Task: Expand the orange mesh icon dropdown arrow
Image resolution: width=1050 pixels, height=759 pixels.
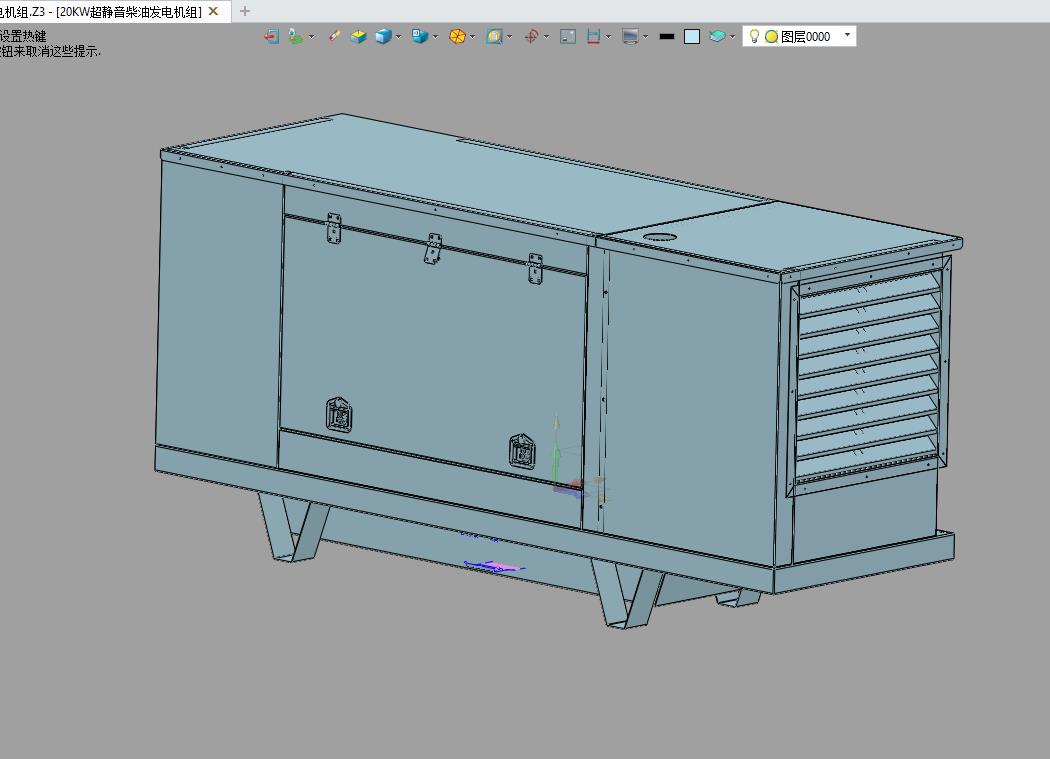Action: tap(473, 37)
